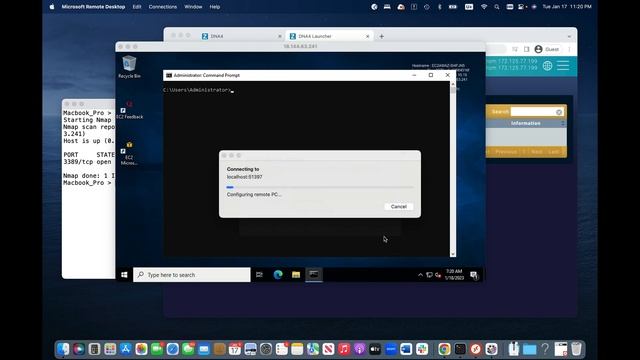Open Trash from the Dock
Viewport: 640px width, 360px height.
[576, 349]
